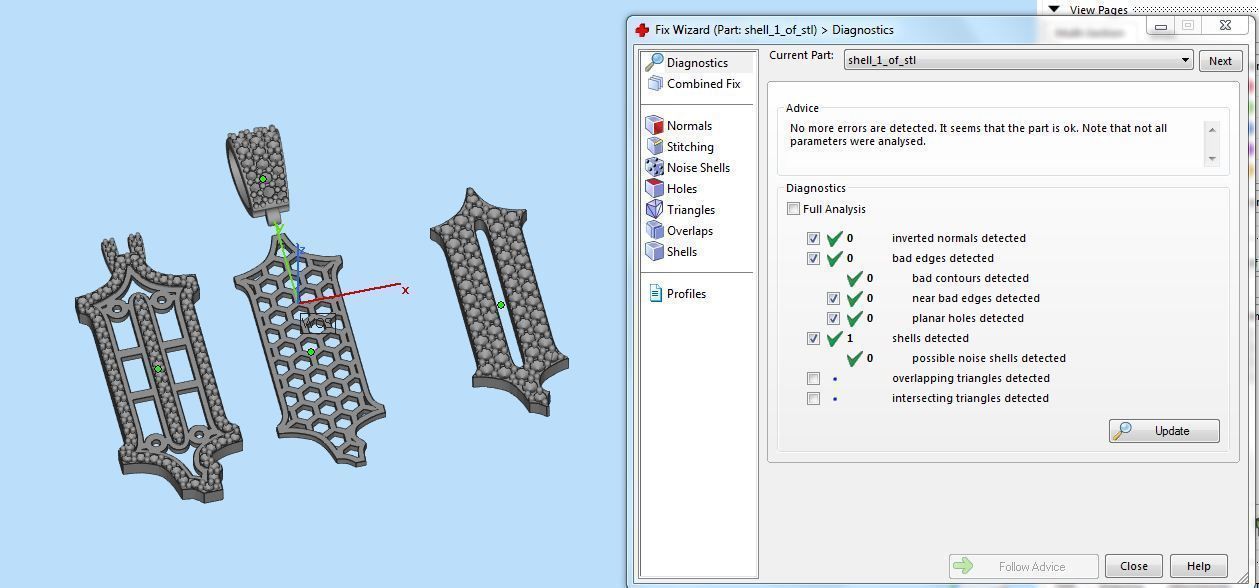The width and height of the screenshot is (1259, 588).
Task: Click the Triangles icon
Action: (655, 209)
